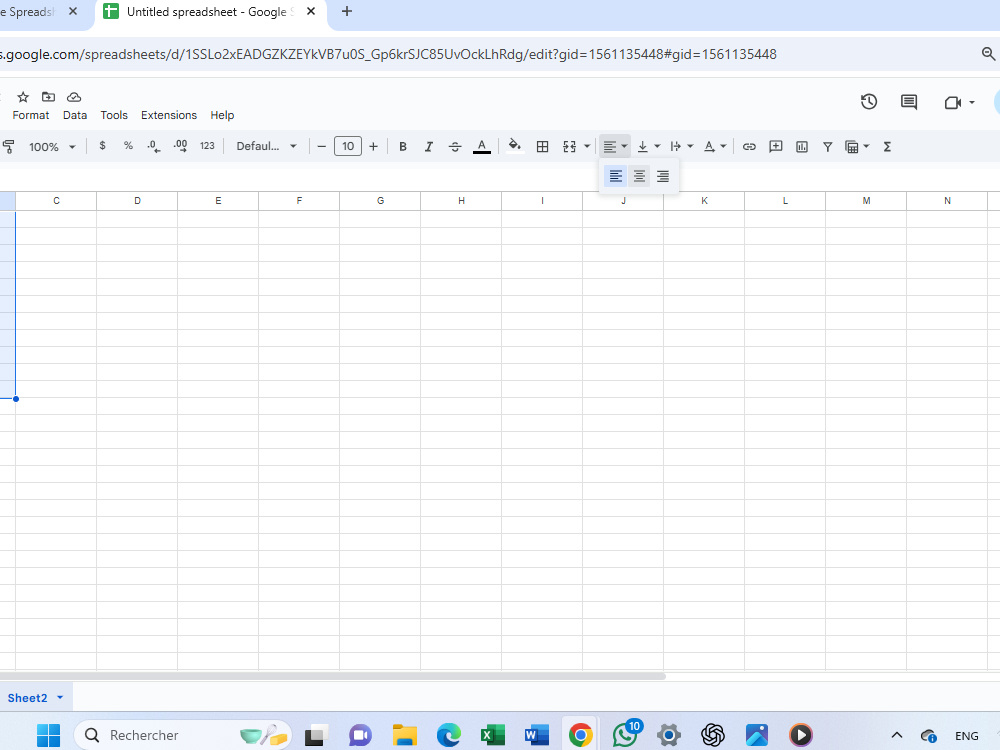Viewport: 1000px width, 750px height.
Task: Decrease decimal places
Action: [x=154, y=146]
